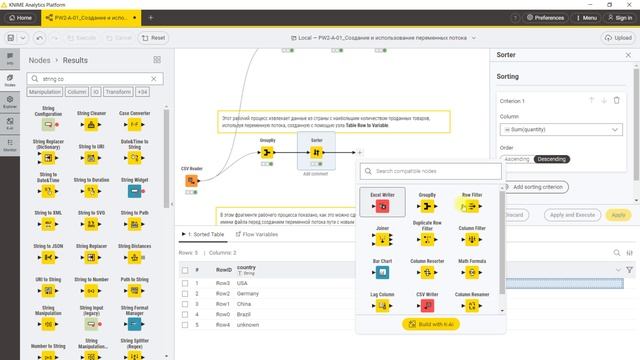This screenshot has height=360, width=640.
Task: Clear the node search text
Action: pyautogui.click(x=153, y=79)
